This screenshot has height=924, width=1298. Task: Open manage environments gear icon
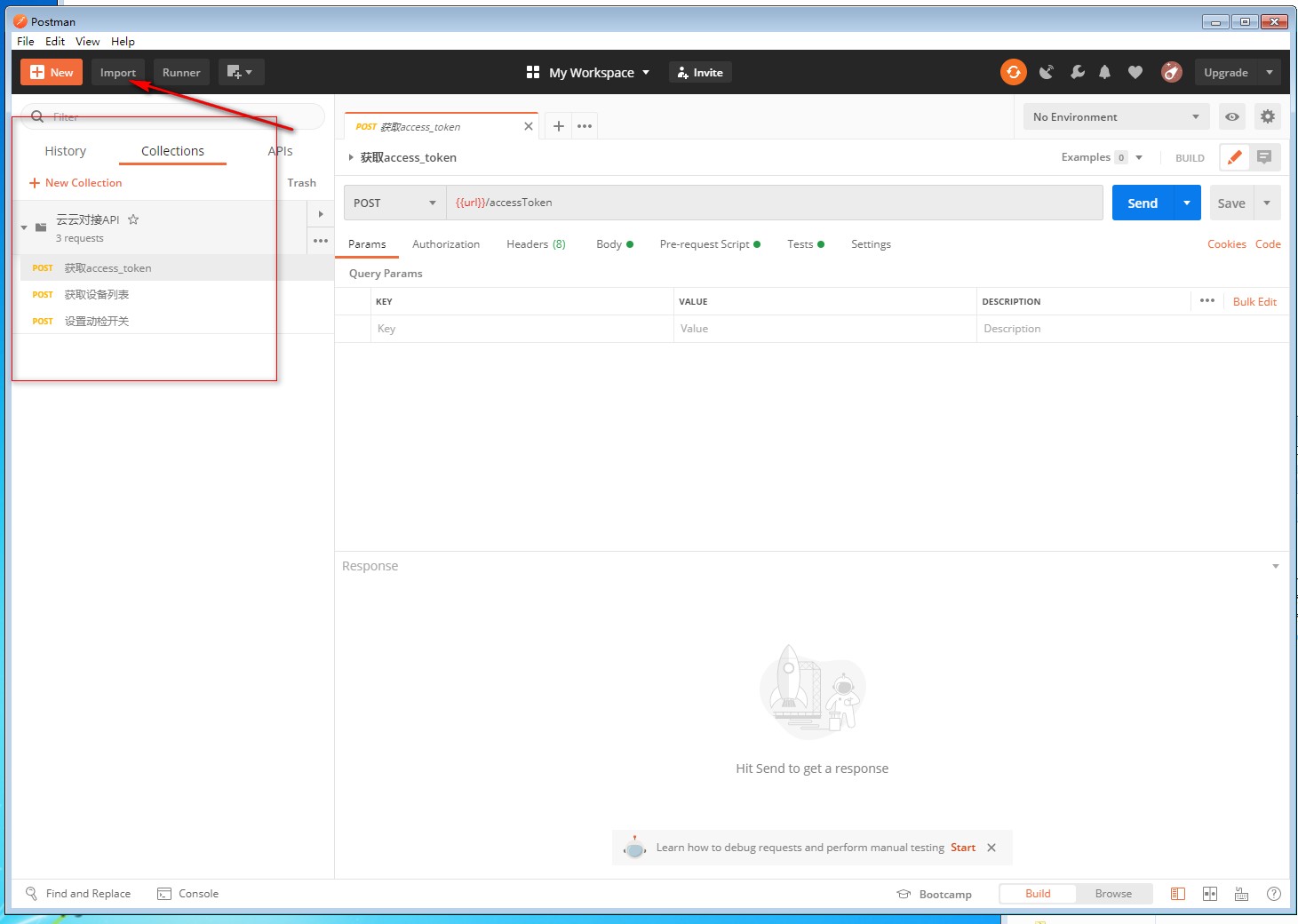1267,116
